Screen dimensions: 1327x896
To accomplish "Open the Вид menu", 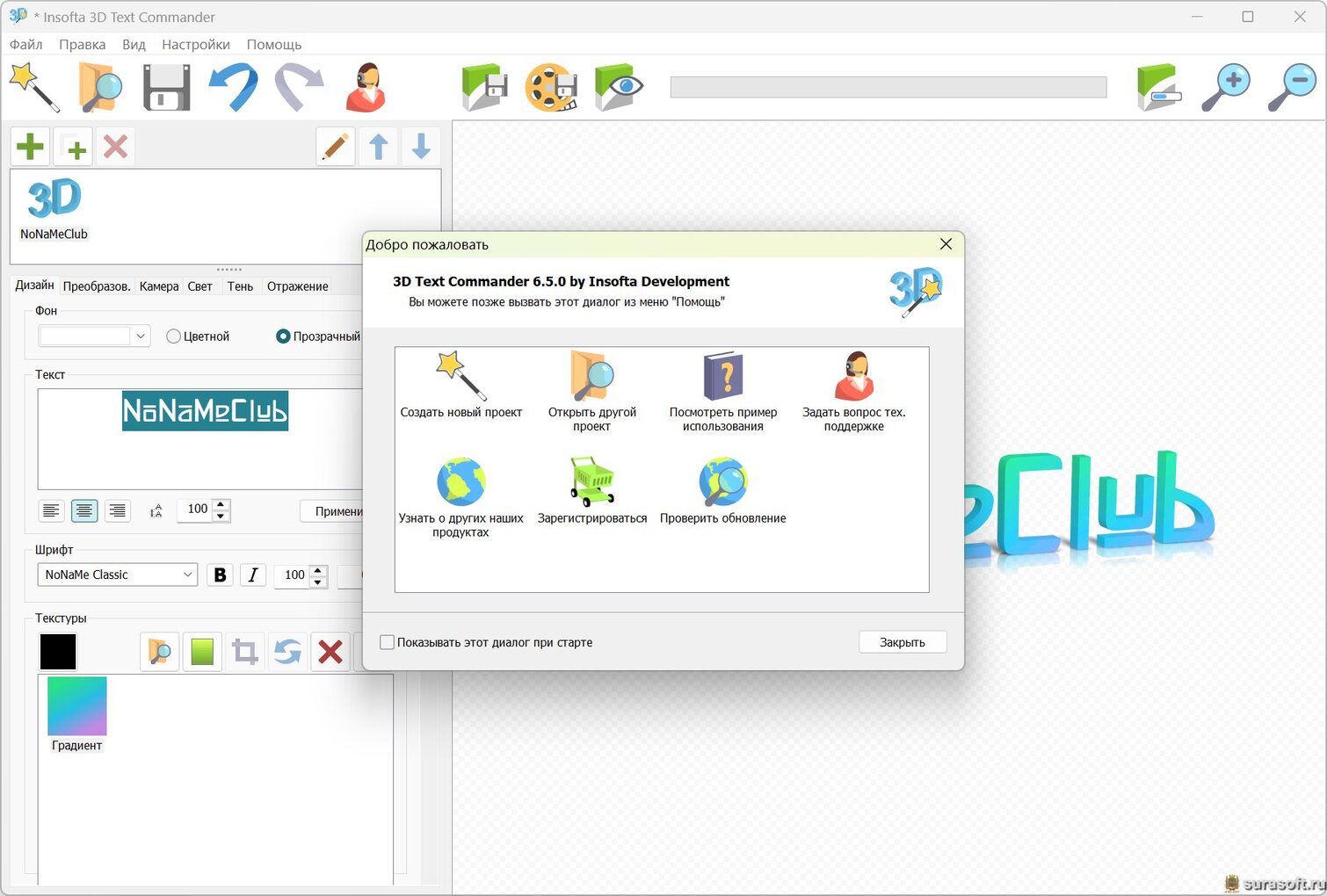I will pos(134,44).
